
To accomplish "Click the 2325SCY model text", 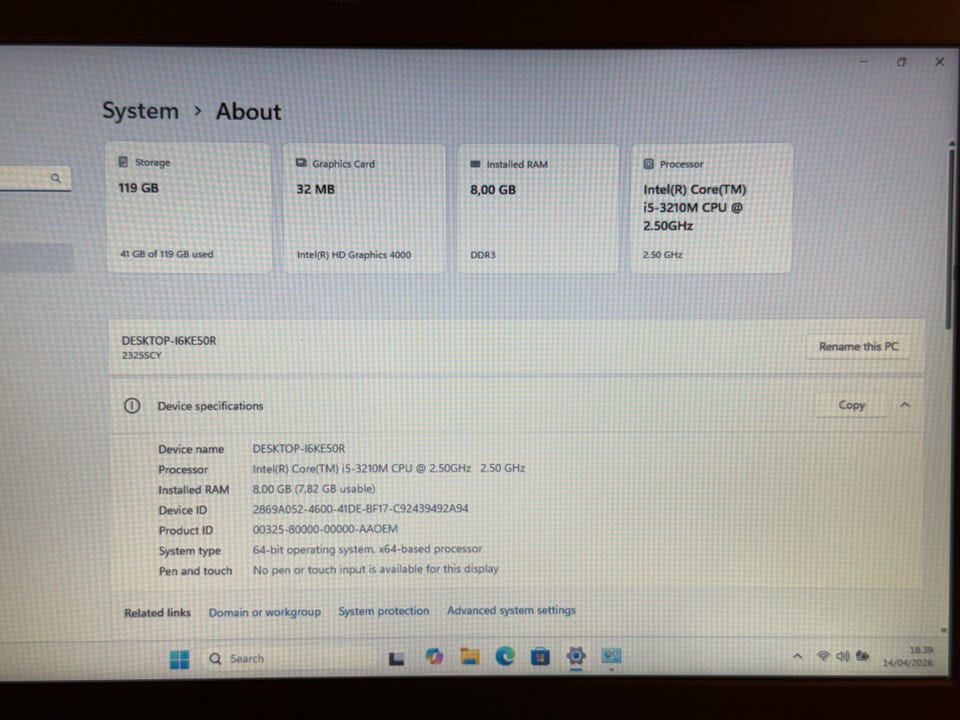I will coord(141,355).
